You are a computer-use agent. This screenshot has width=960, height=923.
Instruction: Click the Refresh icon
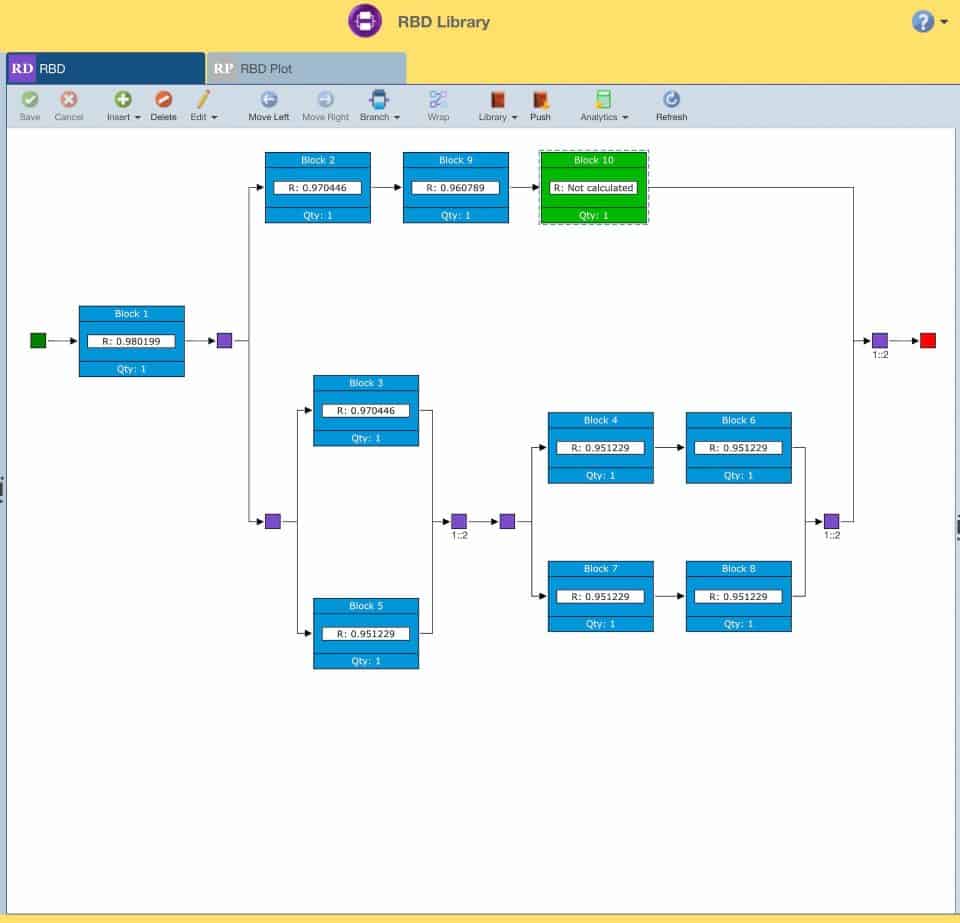coord(671,100)
